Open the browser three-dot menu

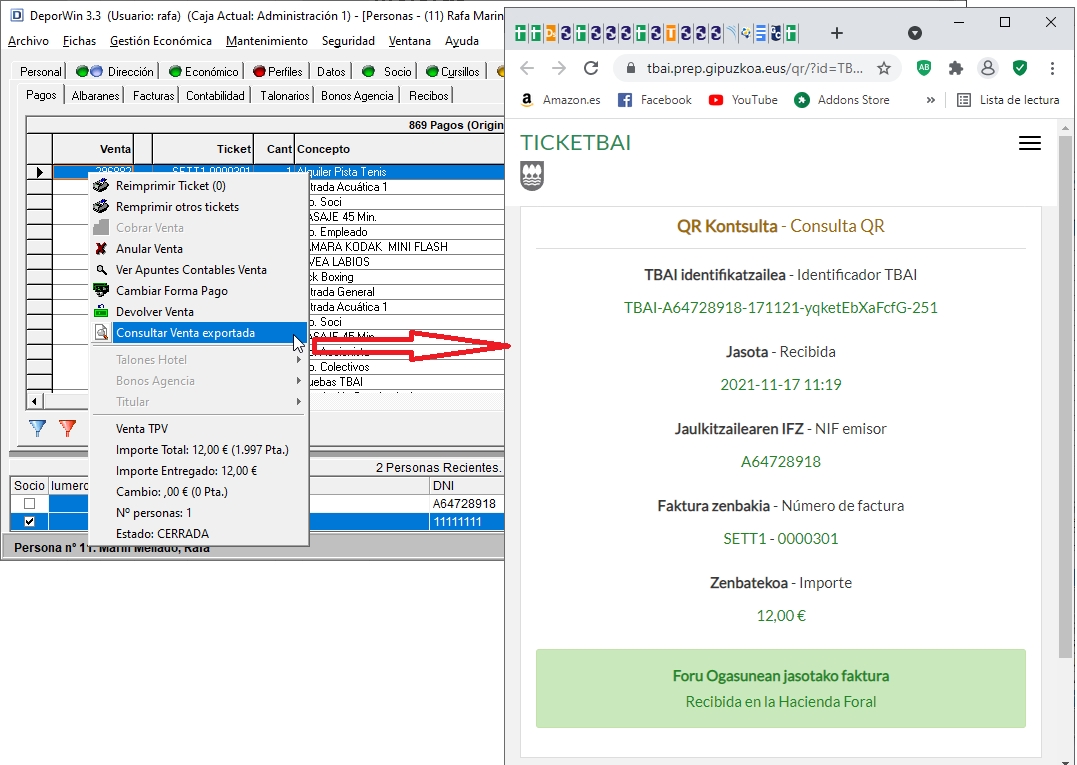1052,68
